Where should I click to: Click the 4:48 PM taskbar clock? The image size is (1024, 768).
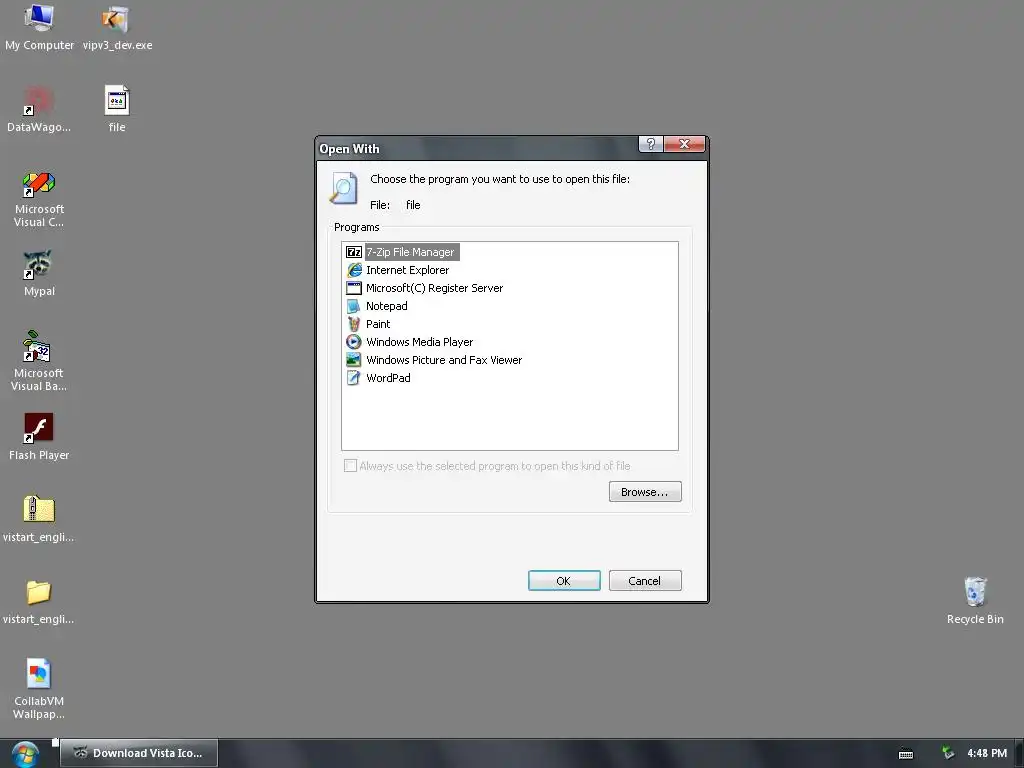tap(987, 753)
